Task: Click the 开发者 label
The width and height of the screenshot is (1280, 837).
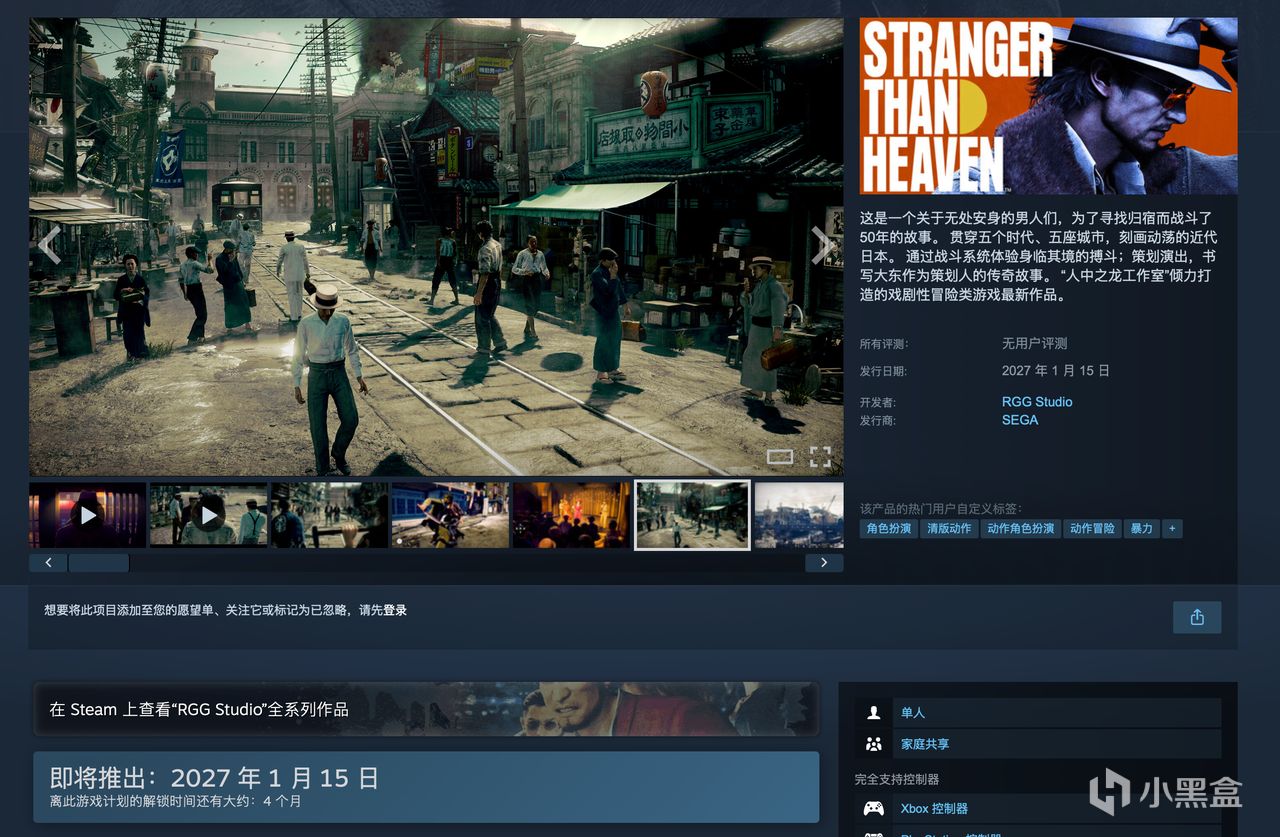Action: tap(878, 402)
